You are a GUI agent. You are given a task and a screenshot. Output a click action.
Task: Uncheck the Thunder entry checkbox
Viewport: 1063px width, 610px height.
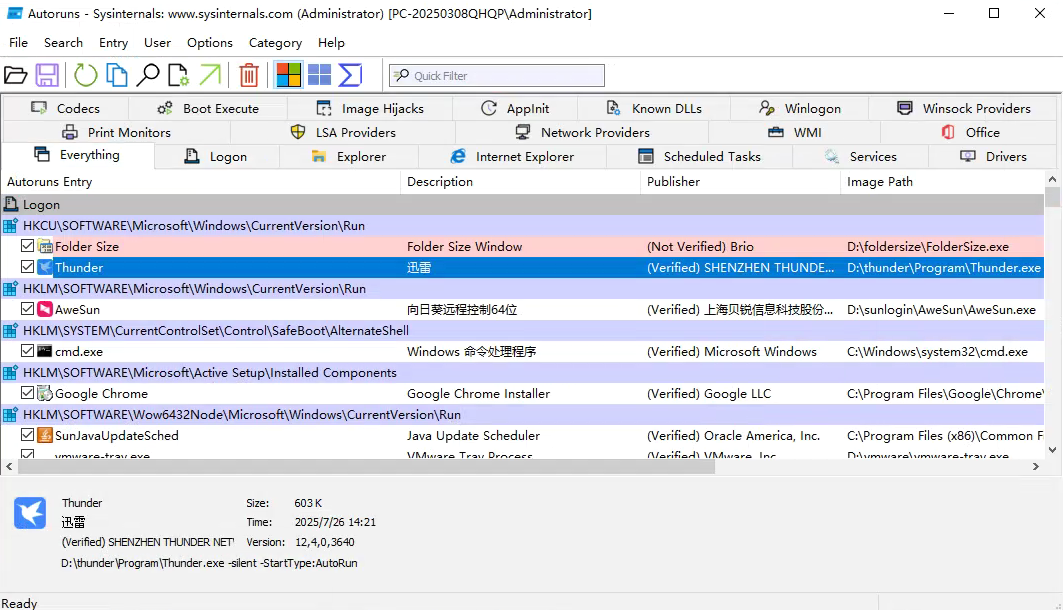click(x=27, y=267)
